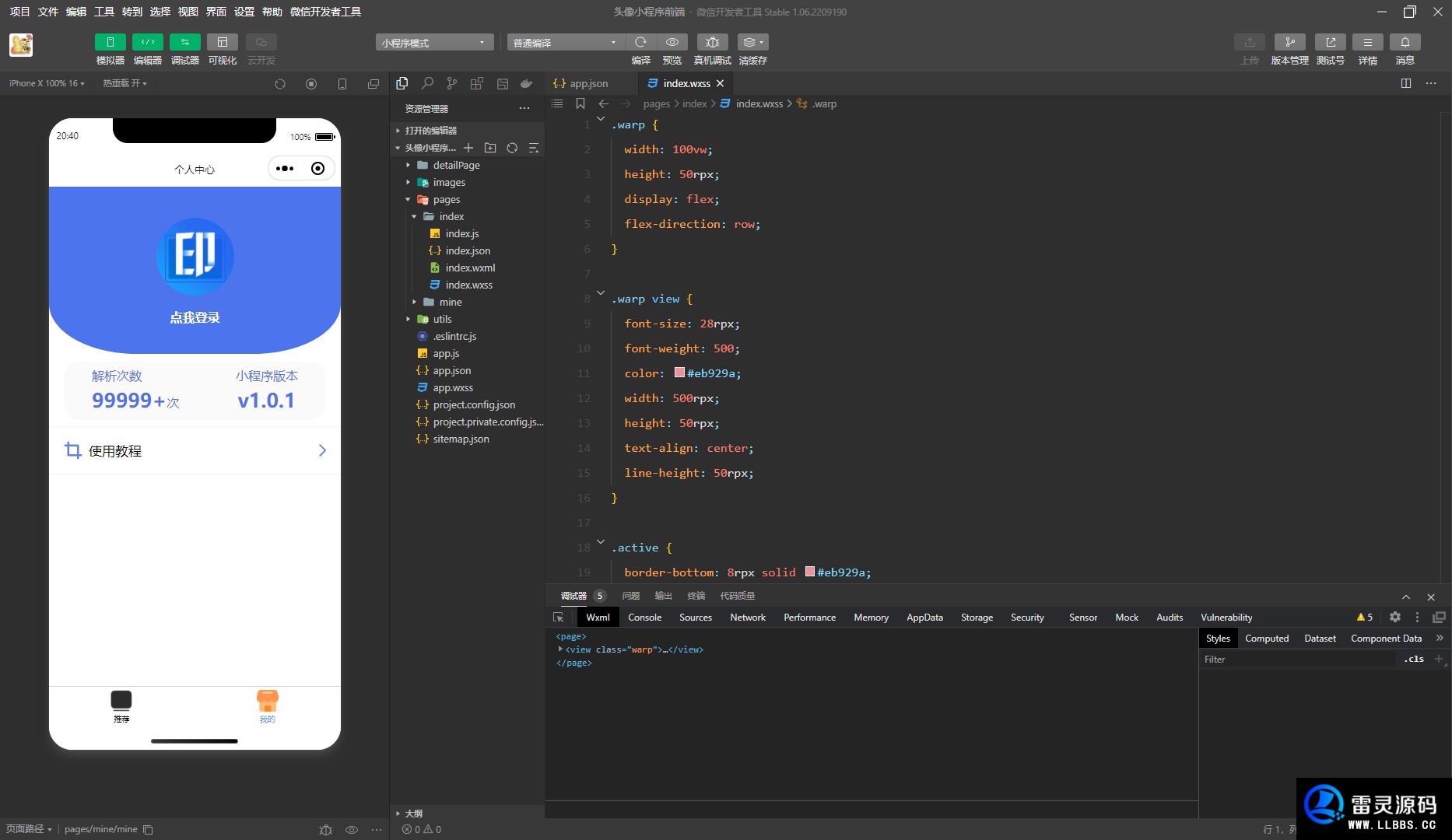This screenshot has height=840, width=1452.
Task: Open the search panel icon
Action: (427, 83)
